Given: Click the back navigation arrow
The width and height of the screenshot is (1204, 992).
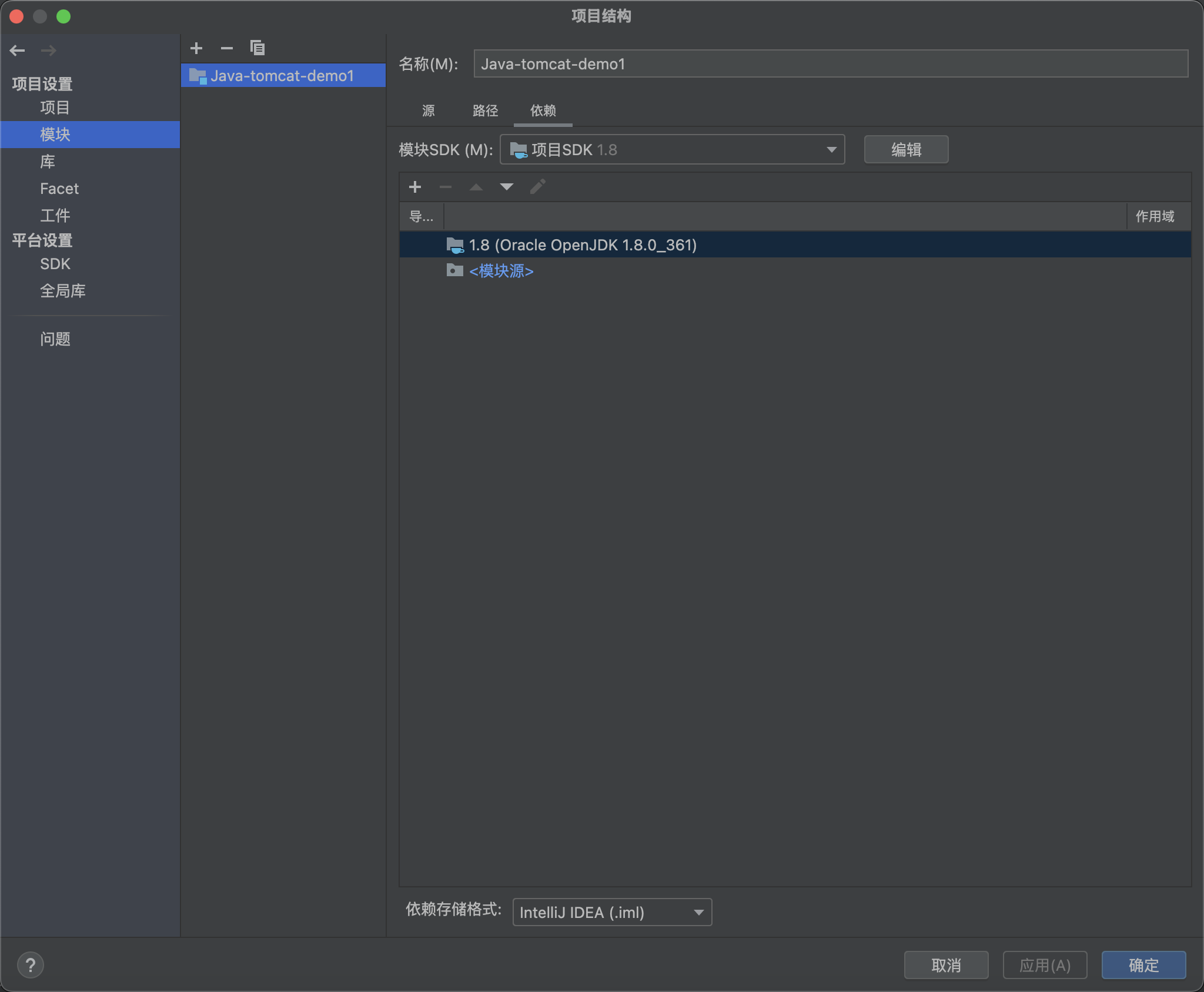Looking at the screenshot, I should pos(18,51).
